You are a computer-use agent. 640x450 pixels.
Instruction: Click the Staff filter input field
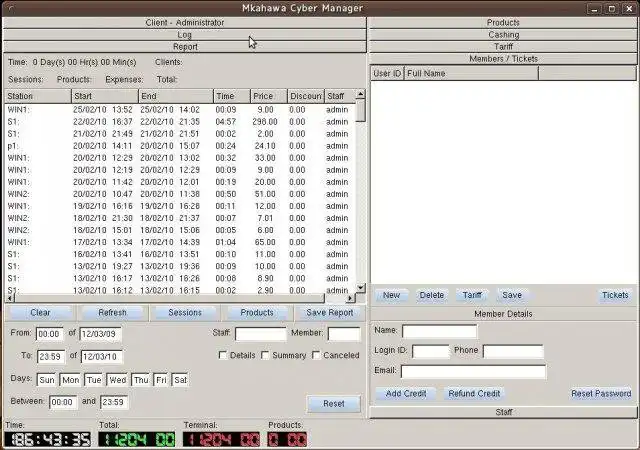(261, 334)
